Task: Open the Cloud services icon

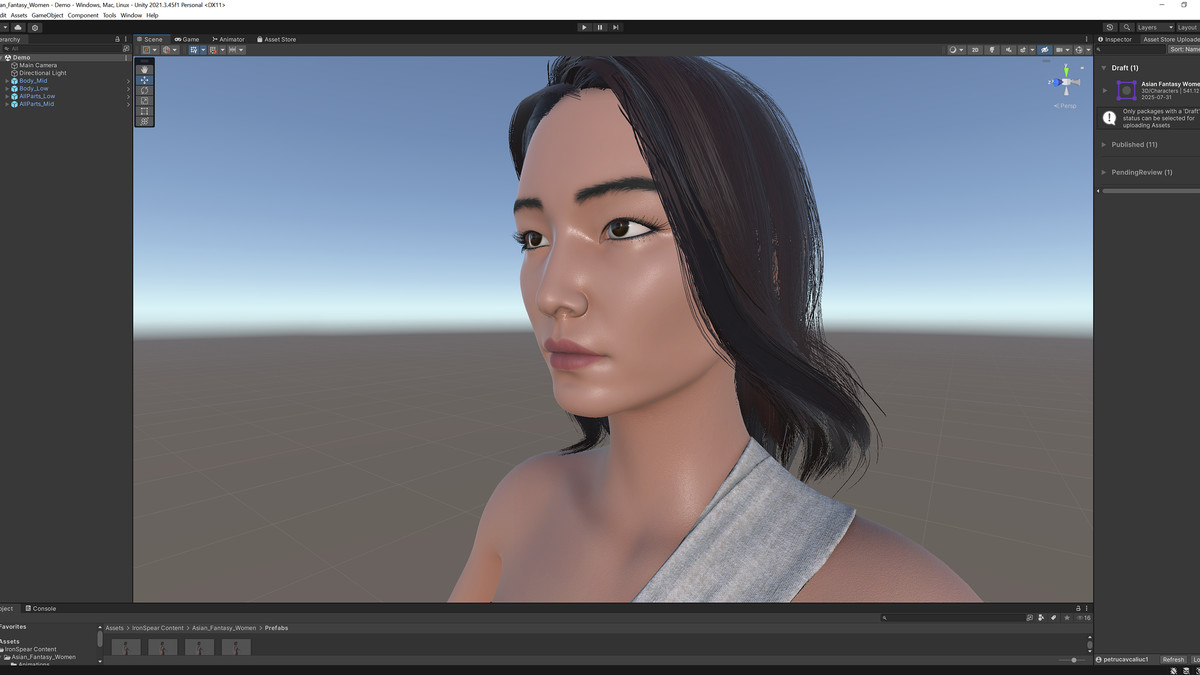Action: [18, 27]
